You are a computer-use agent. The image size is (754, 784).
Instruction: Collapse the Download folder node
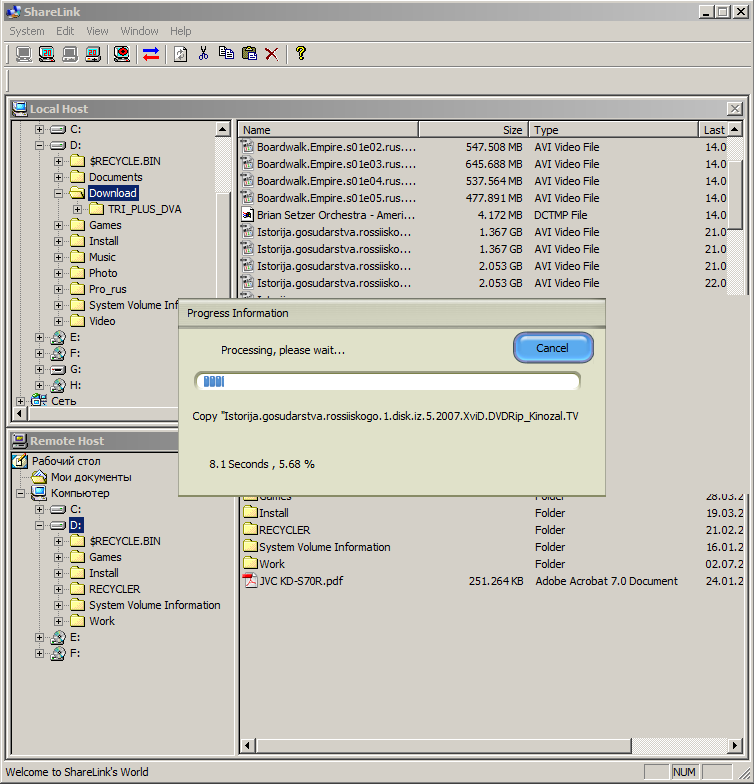coord(58,194)
